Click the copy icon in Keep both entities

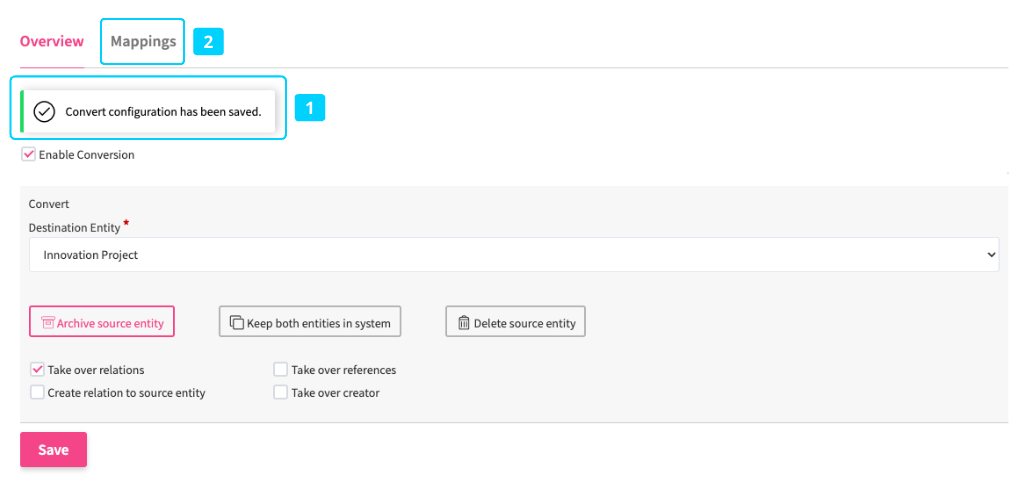coord(236,323)
